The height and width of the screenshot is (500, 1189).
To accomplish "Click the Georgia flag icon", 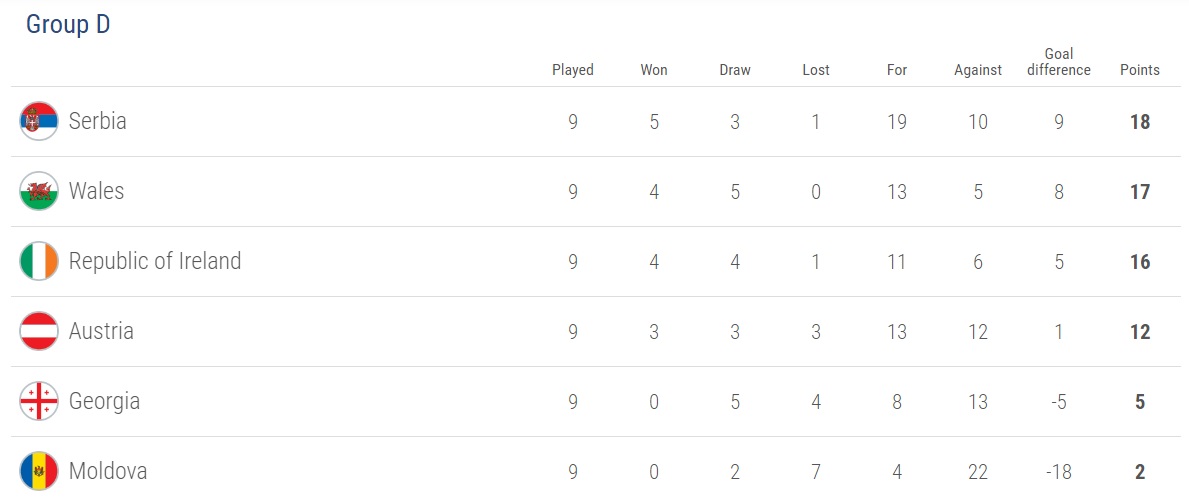I will pos(39,402).
